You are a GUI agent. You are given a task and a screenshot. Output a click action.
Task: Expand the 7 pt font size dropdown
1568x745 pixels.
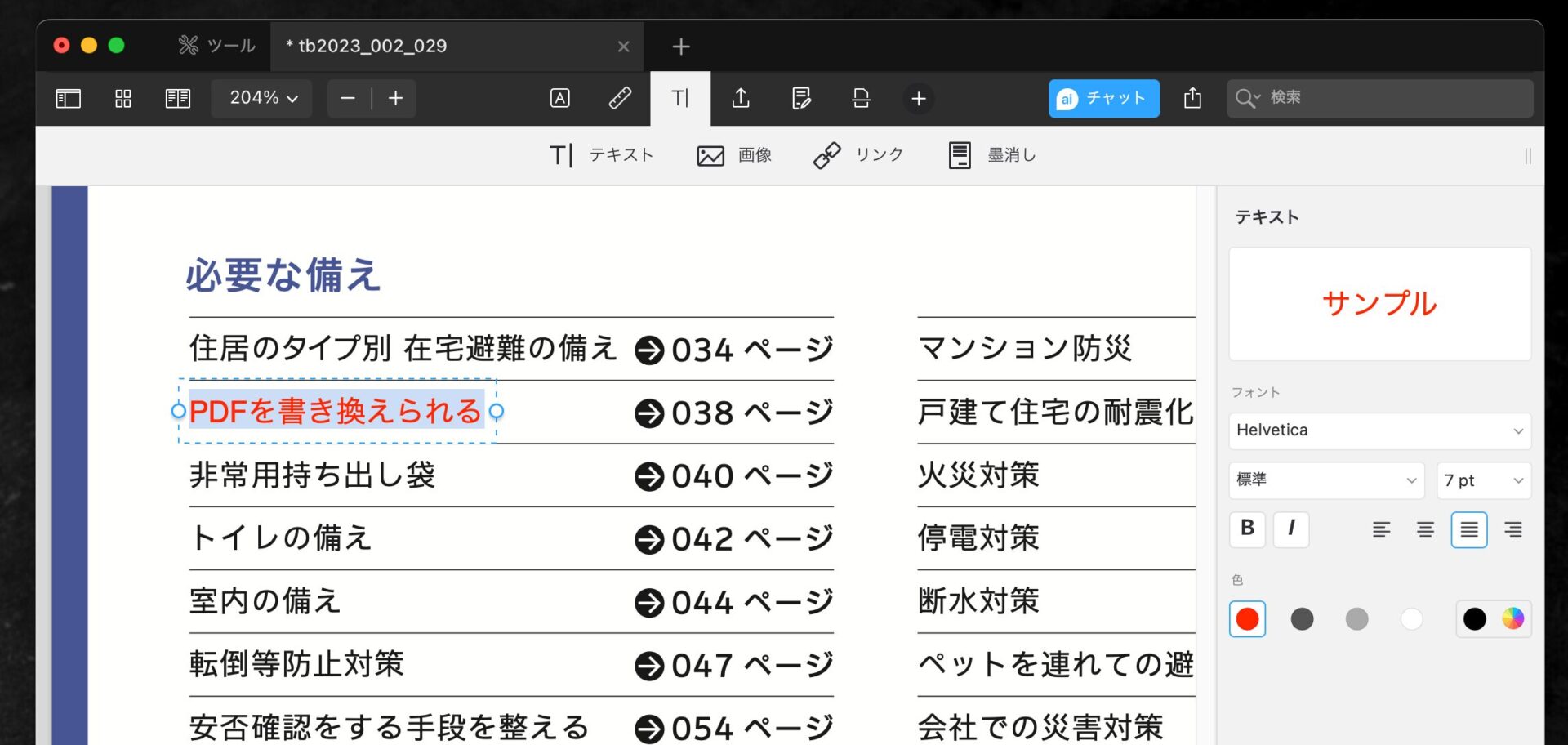point(1483,480)
